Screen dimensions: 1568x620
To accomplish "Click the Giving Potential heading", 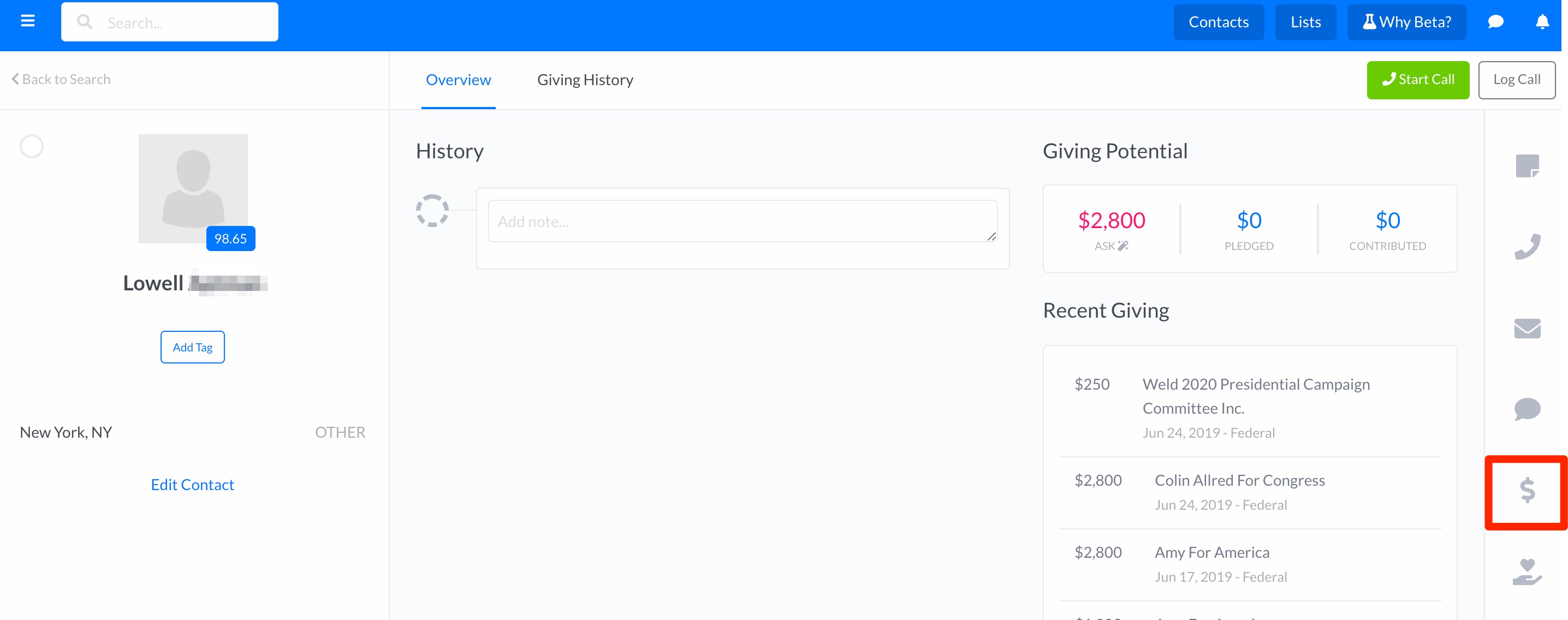I will click(x=1114, y=151).
